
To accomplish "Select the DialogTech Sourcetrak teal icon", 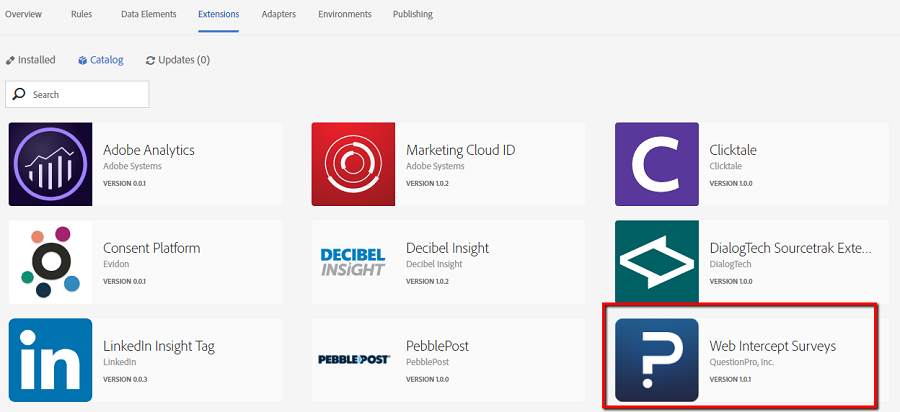I will [x=656, y=262].
